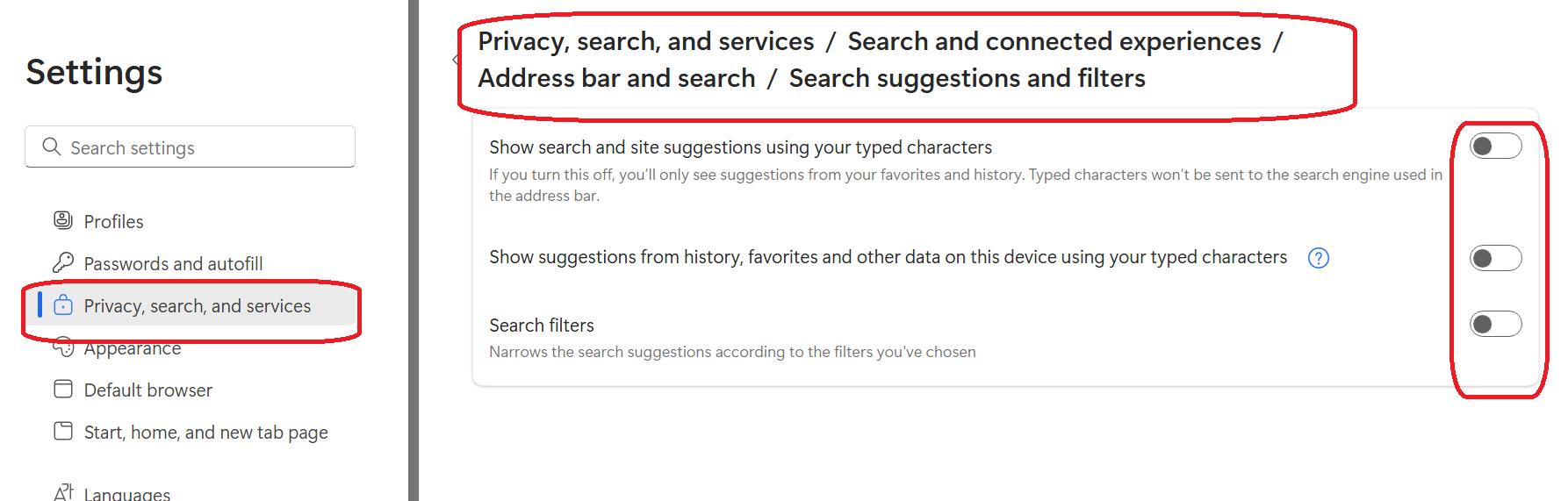Open the Address bar and search breadcrumb
Image resolution: width=1568 pixels, height=501 pixels.
[x=616, y=78]
